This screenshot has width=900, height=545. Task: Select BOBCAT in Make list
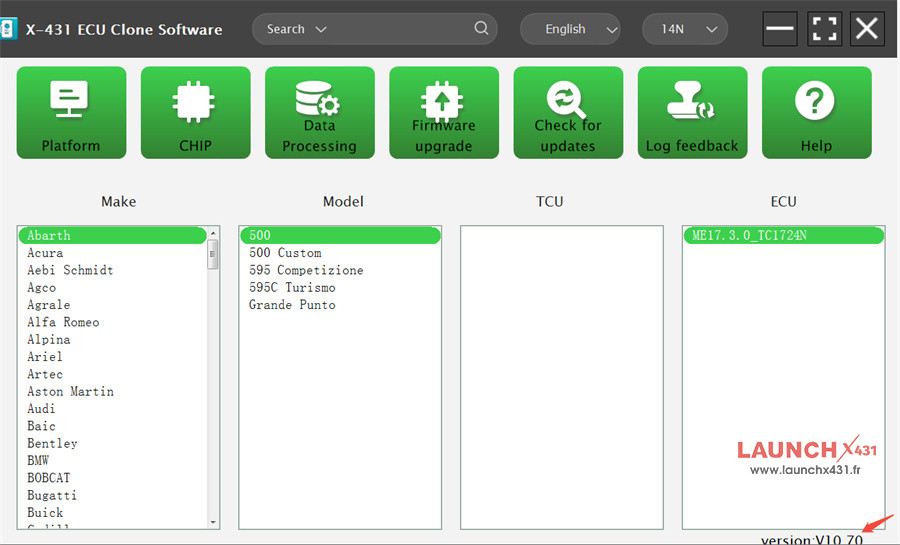point(112,478)
